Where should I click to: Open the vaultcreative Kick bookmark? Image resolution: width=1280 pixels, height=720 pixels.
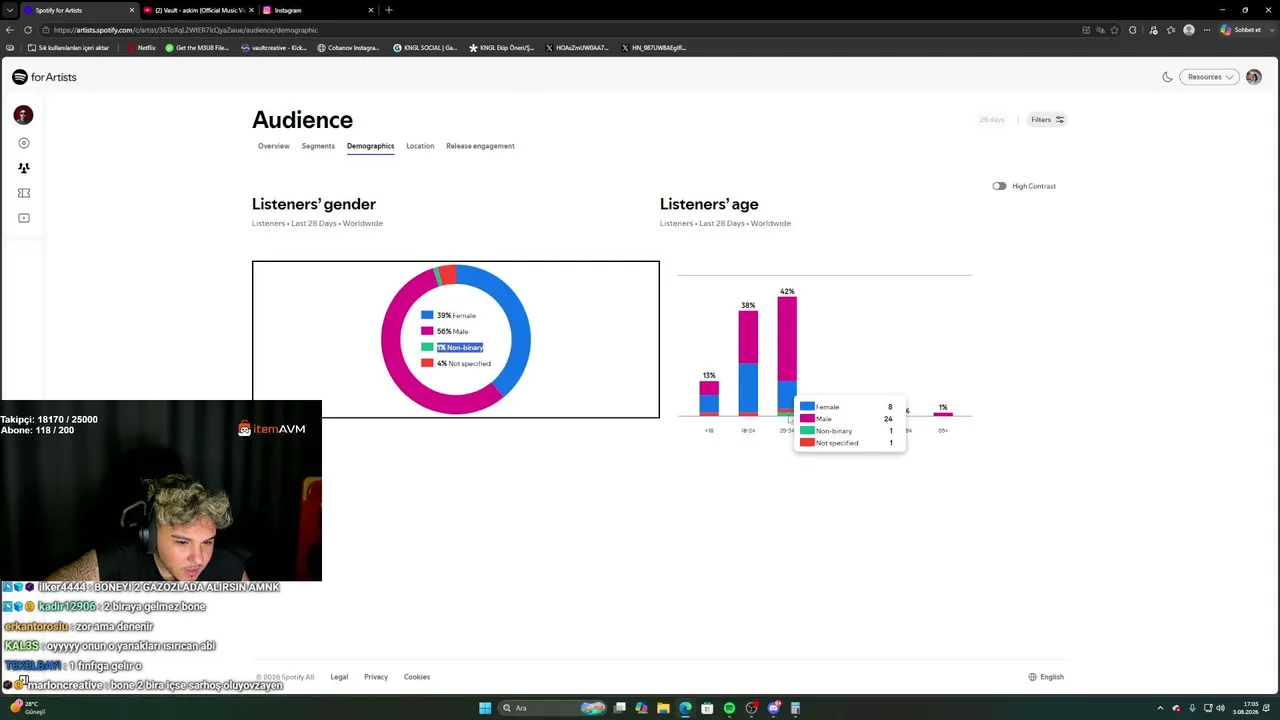click(x=273, y=48)
